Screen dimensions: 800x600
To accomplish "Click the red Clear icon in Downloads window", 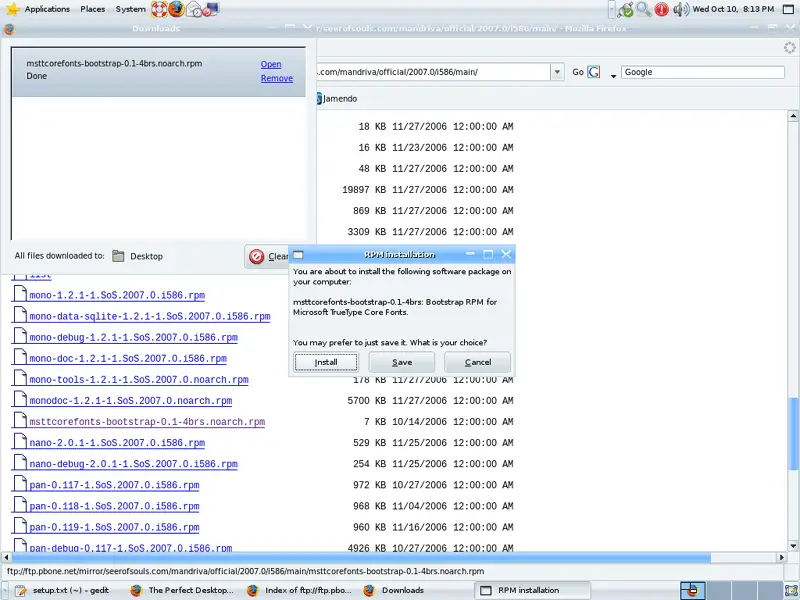I will [257, 256].
